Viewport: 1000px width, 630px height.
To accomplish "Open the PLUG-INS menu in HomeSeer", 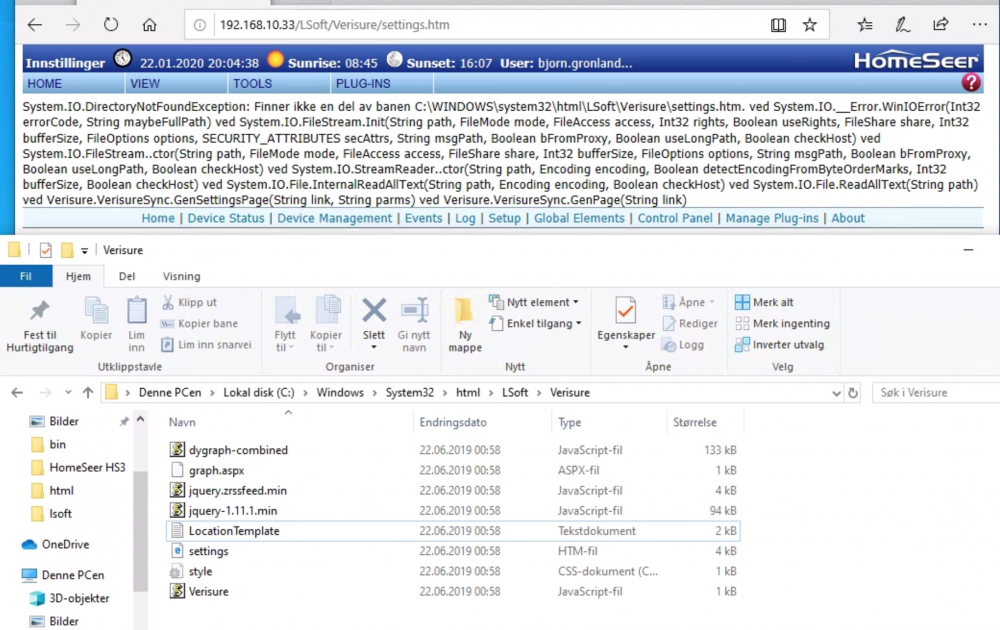I will tap(362, 84).
